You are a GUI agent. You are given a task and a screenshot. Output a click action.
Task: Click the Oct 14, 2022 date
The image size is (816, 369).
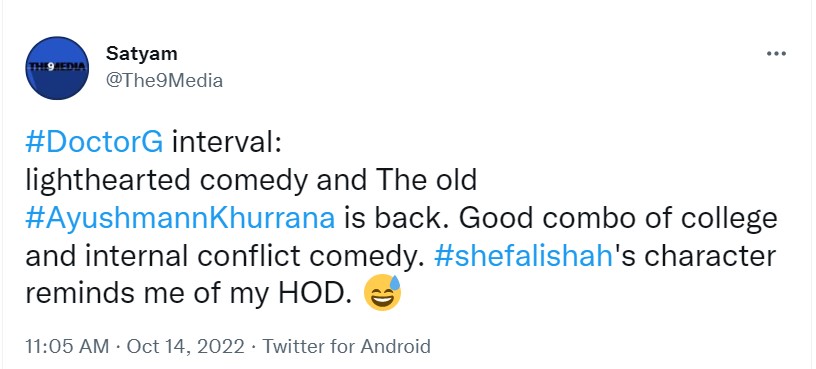[185, 346]
